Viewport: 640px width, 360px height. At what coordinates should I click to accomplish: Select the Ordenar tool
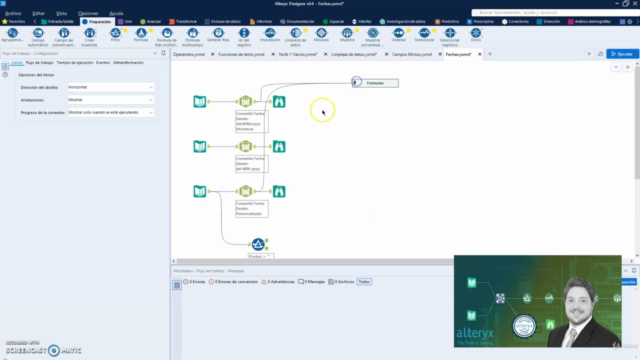click(x=398, y=35)
